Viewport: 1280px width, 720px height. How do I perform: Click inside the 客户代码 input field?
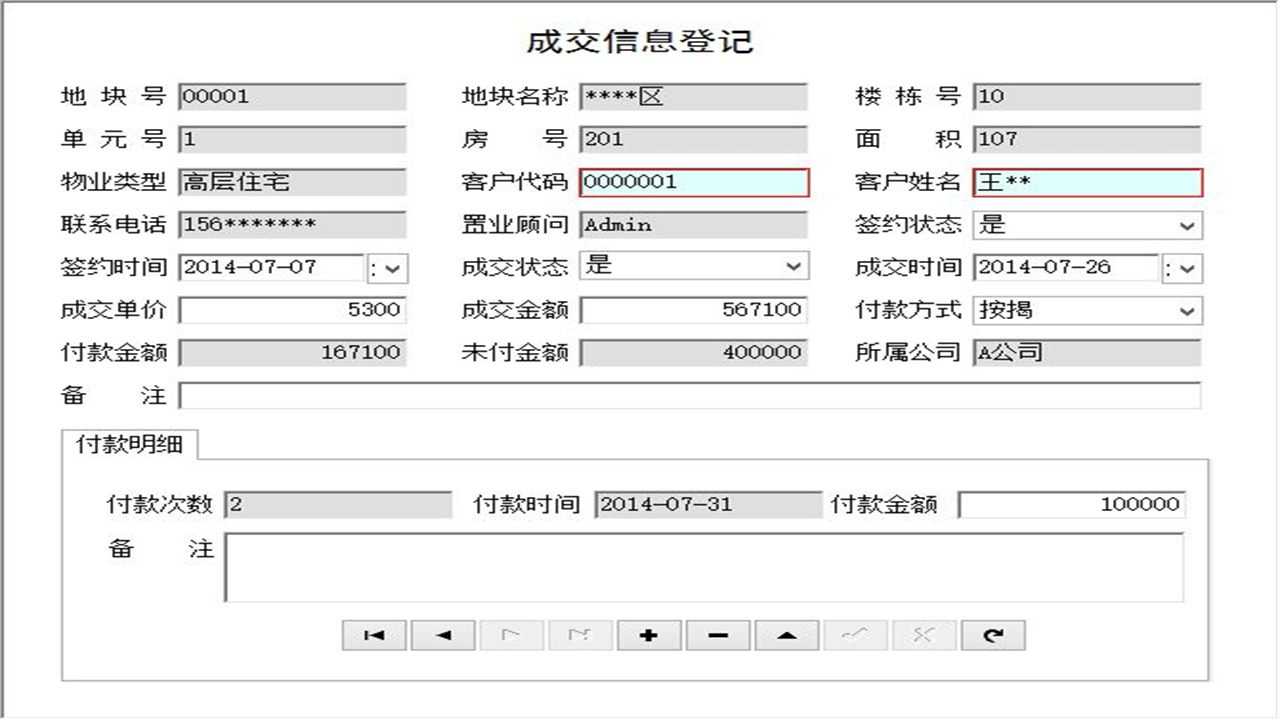[x=693, y=183]
